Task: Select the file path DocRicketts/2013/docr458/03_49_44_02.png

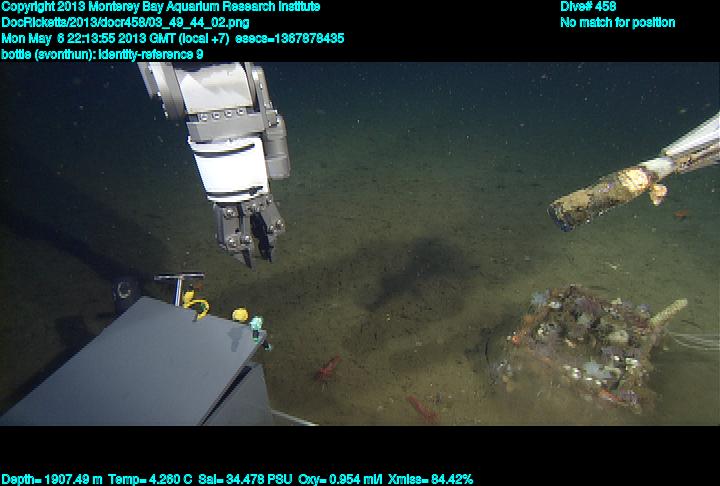Action: 125,23
